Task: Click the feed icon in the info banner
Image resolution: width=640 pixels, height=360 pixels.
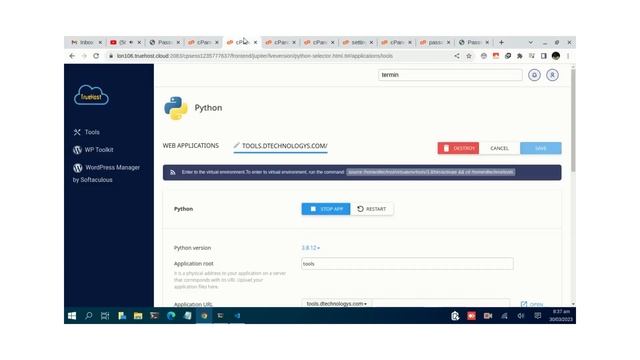Action: click(x=173, y=172)
